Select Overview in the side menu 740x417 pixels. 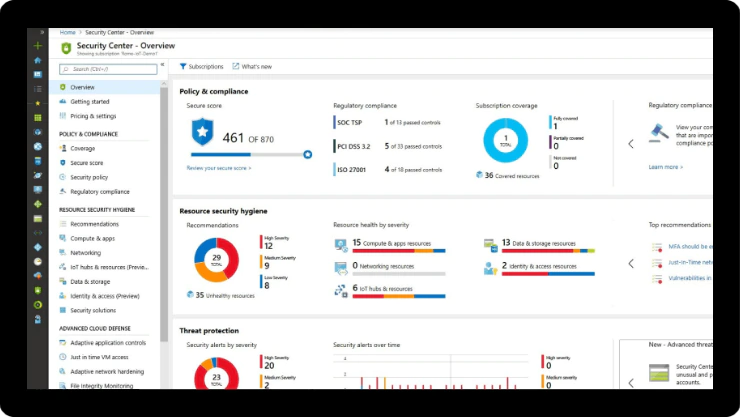104,87
